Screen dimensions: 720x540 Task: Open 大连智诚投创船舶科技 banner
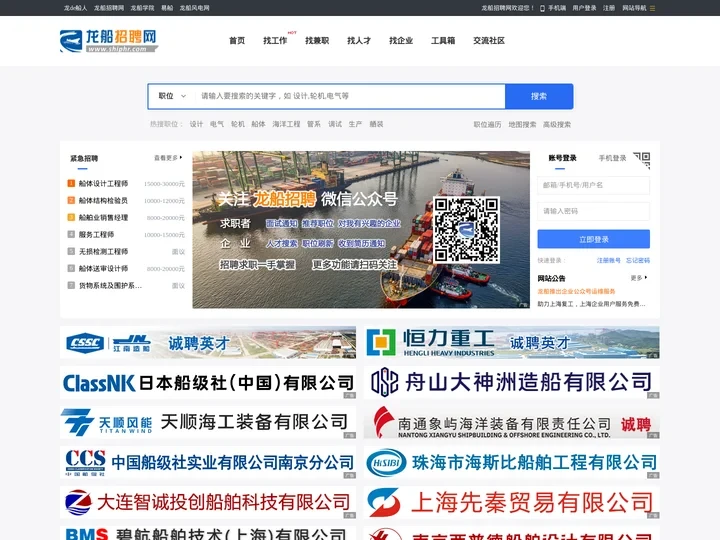tap(208, 502)
